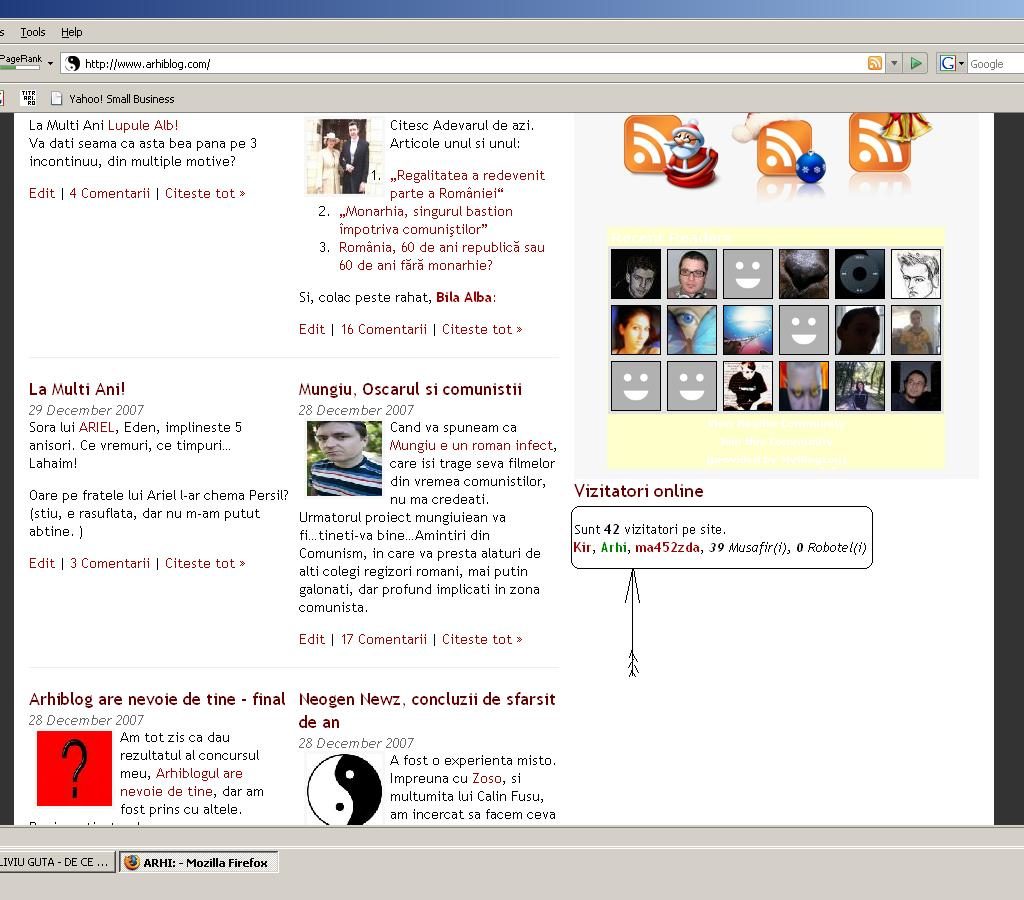
Task: Open '16 Comentarii' link
Action: pyautogui.click(x=384, y=329)
